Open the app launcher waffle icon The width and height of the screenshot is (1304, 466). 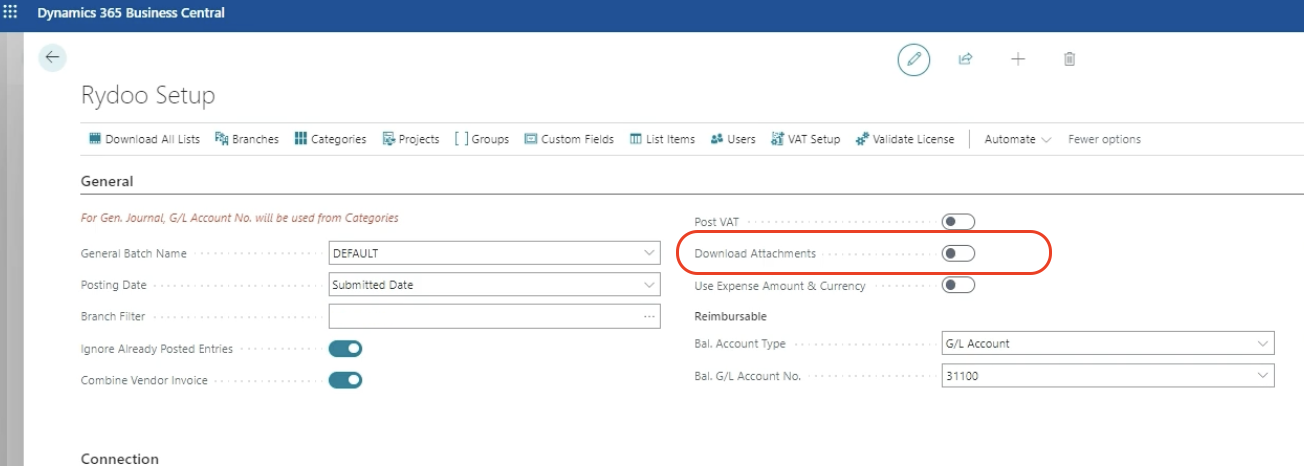coord(11,13)
